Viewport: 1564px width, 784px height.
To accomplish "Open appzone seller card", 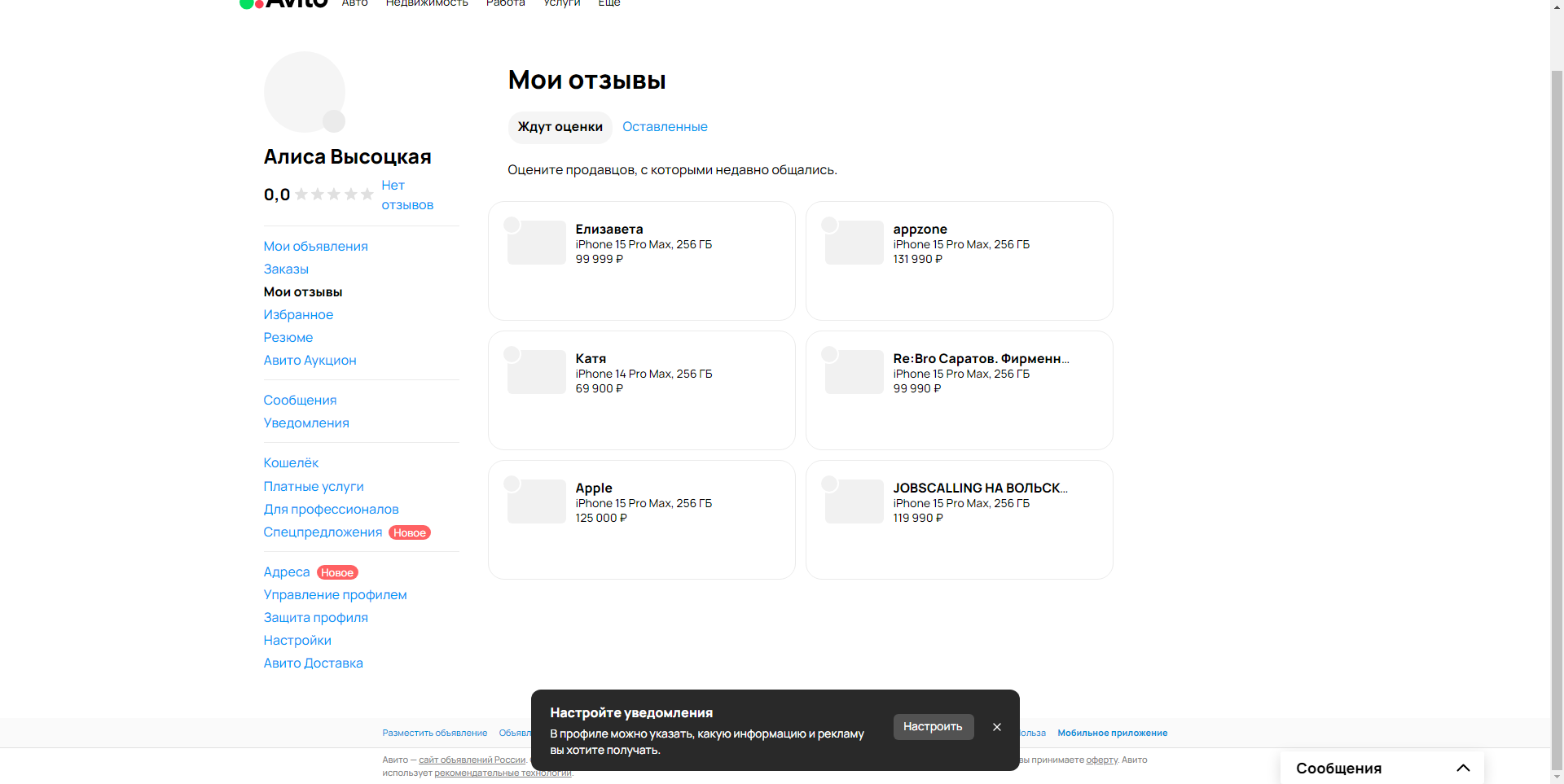I will (x=960, y=261).
